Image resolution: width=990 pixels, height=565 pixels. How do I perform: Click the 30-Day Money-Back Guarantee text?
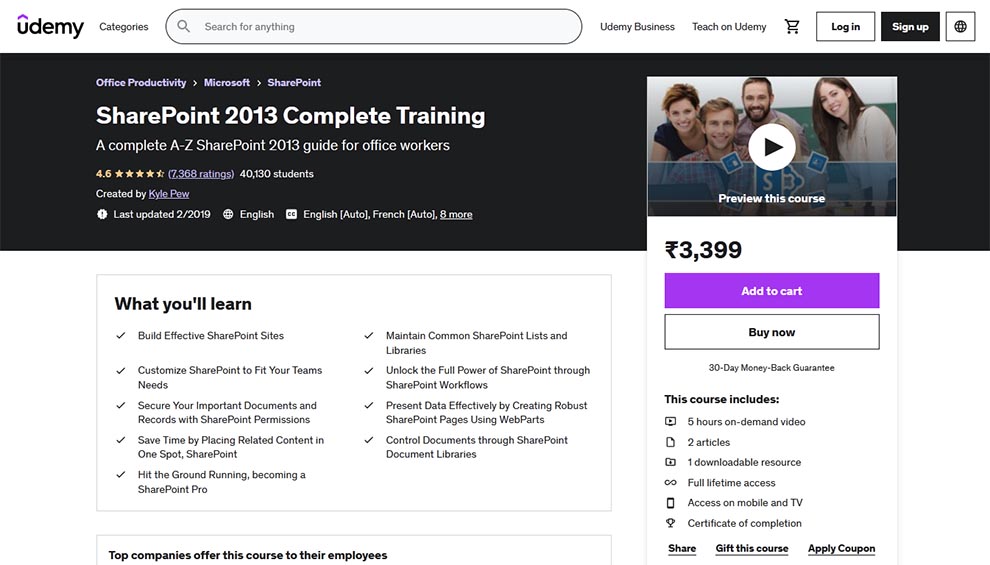click(772, 367)
